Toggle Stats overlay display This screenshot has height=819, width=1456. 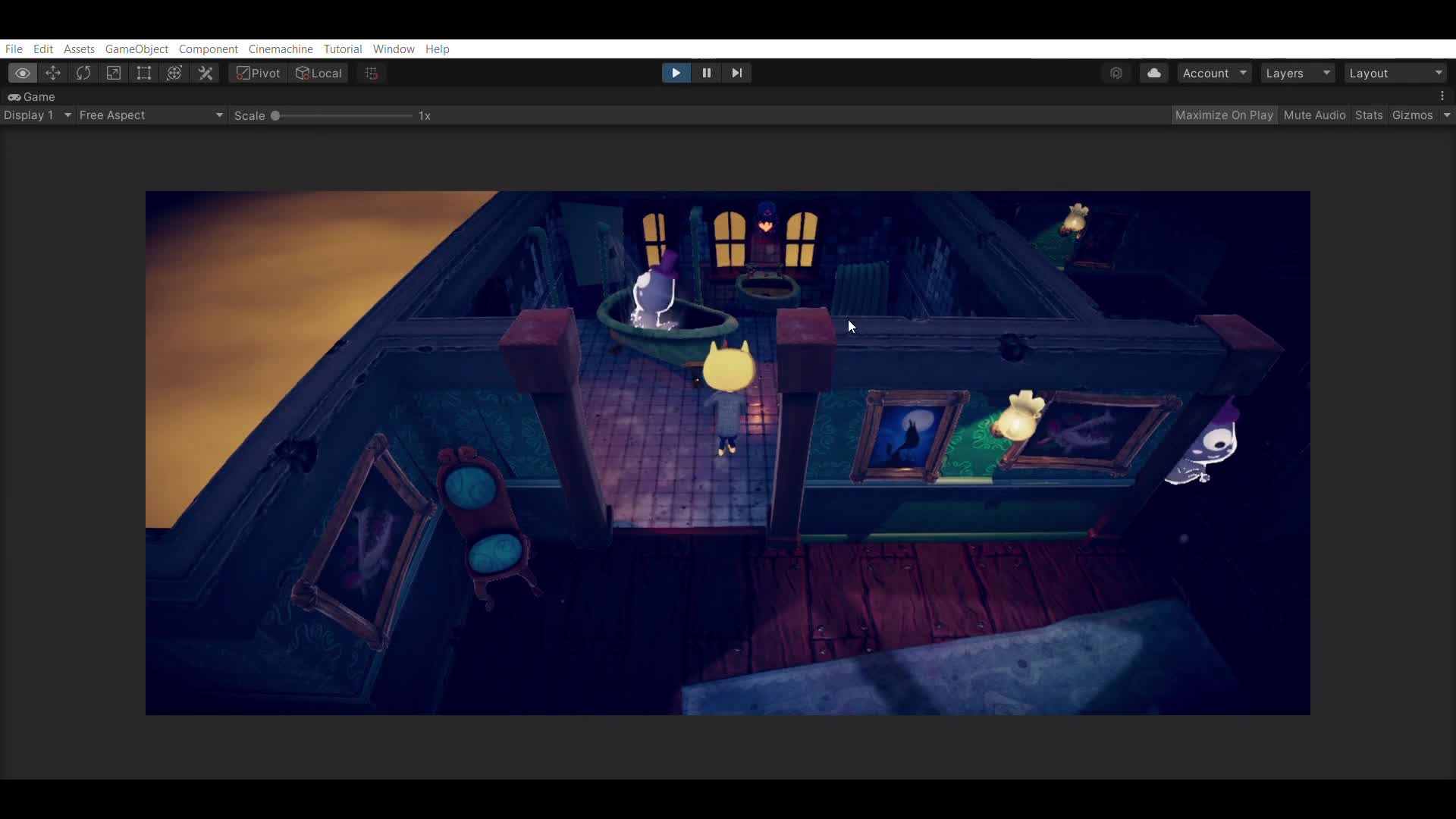pos(1368,114)
